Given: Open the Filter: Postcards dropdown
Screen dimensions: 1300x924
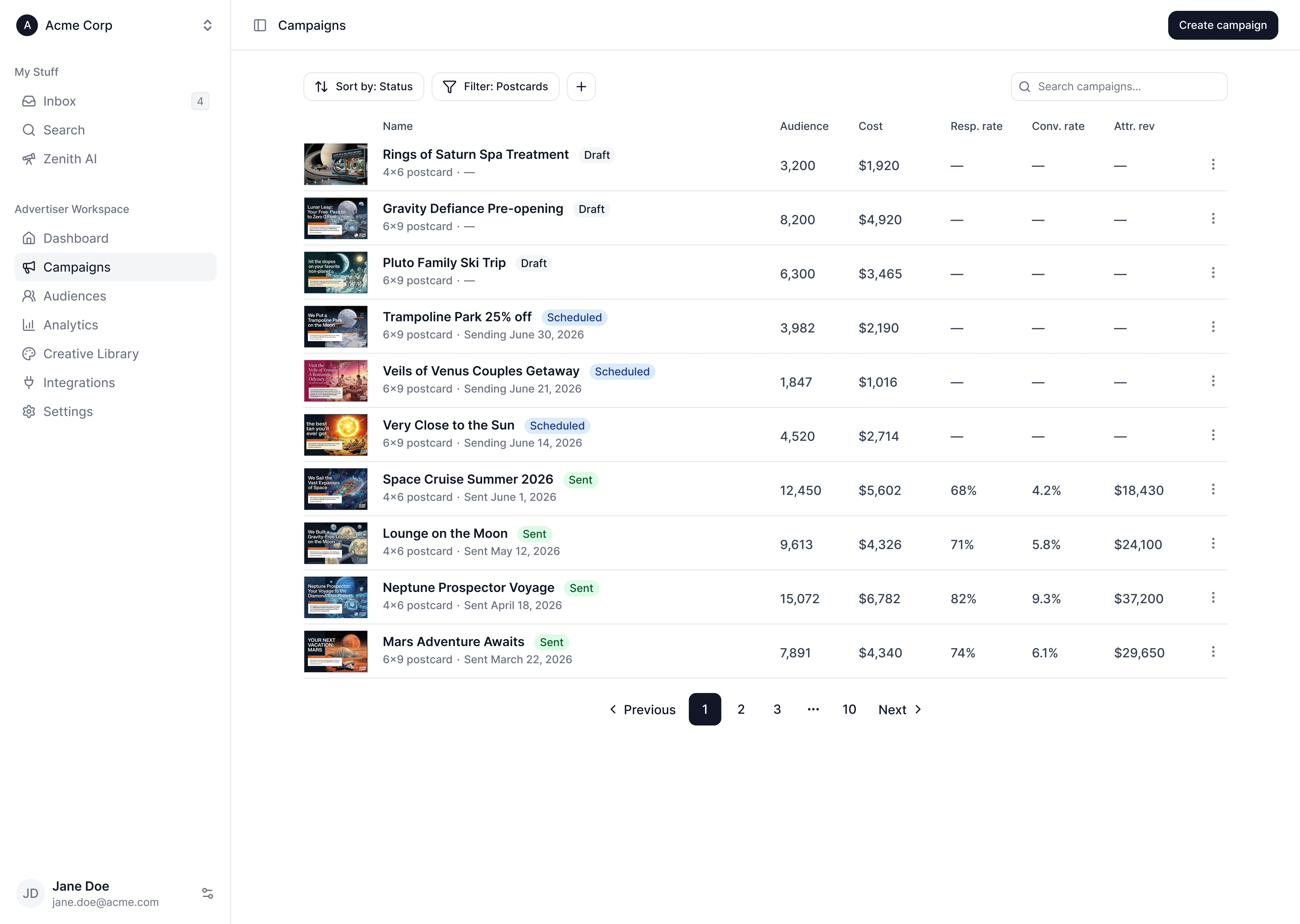Looking at the screenshot, I should click(495, 86).
